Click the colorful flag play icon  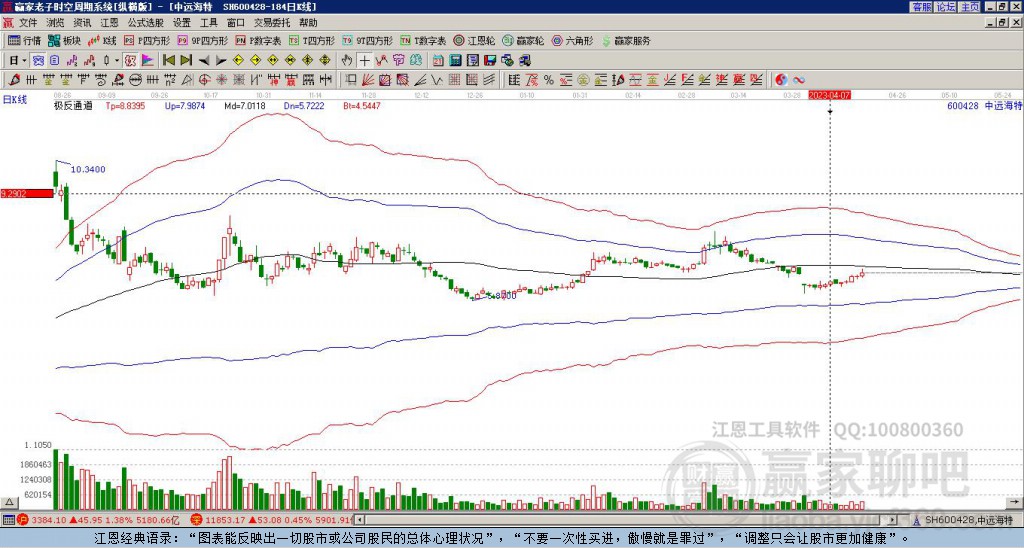pos(148,61)
